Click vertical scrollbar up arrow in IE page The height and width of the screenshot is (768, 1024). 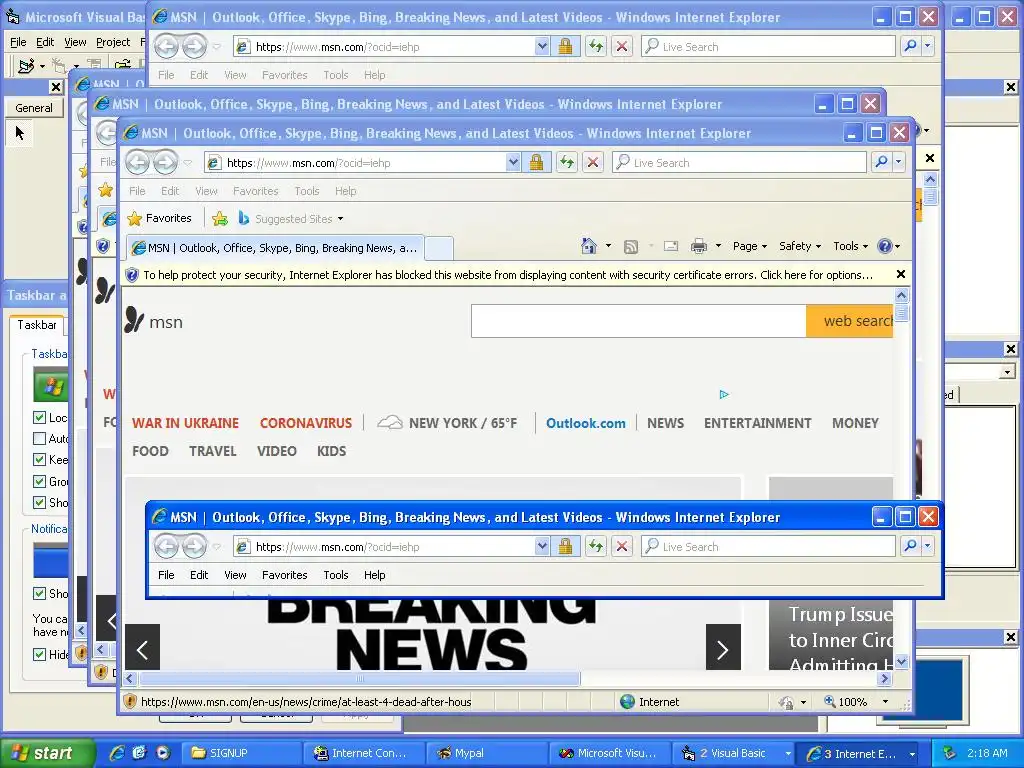(x=901, y=296)
